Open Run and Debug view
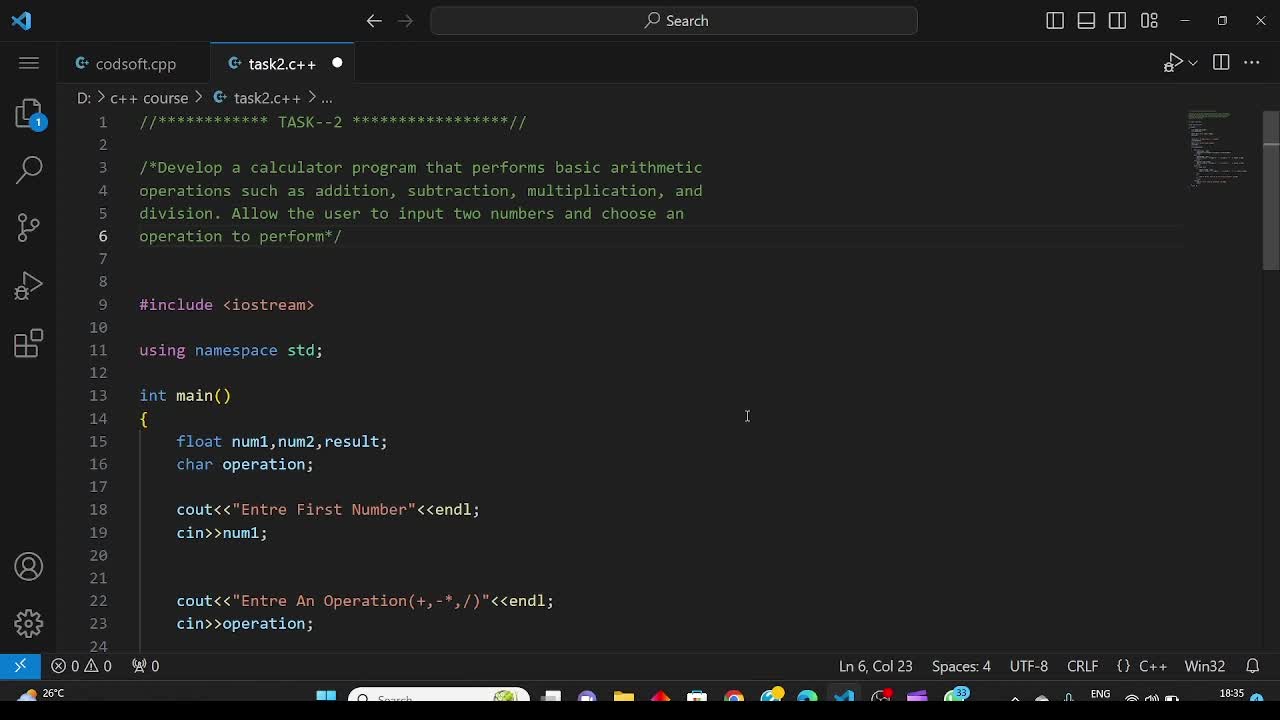 pos(29,287)
